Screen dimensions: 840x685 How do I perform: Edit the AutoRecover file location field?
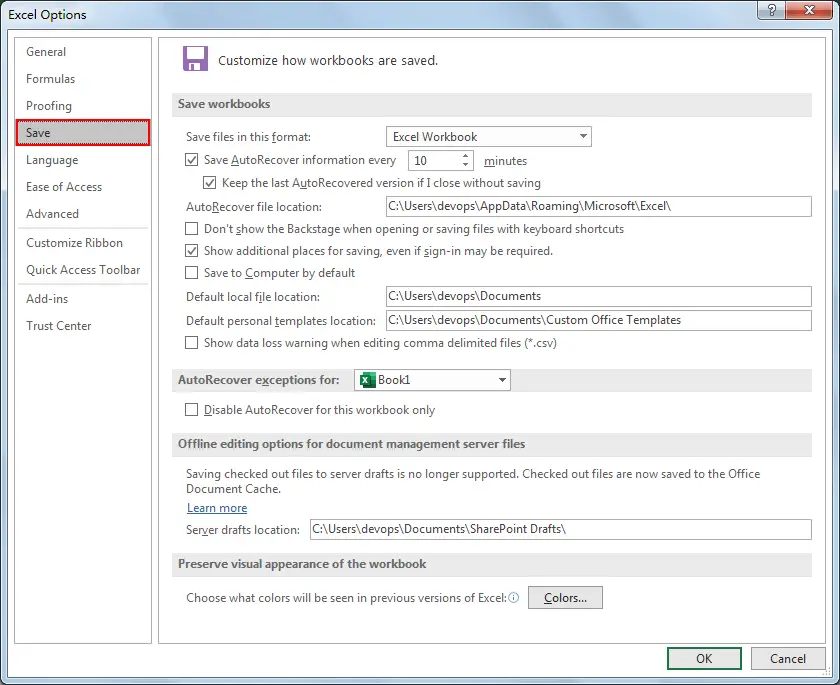coord(598,206)
